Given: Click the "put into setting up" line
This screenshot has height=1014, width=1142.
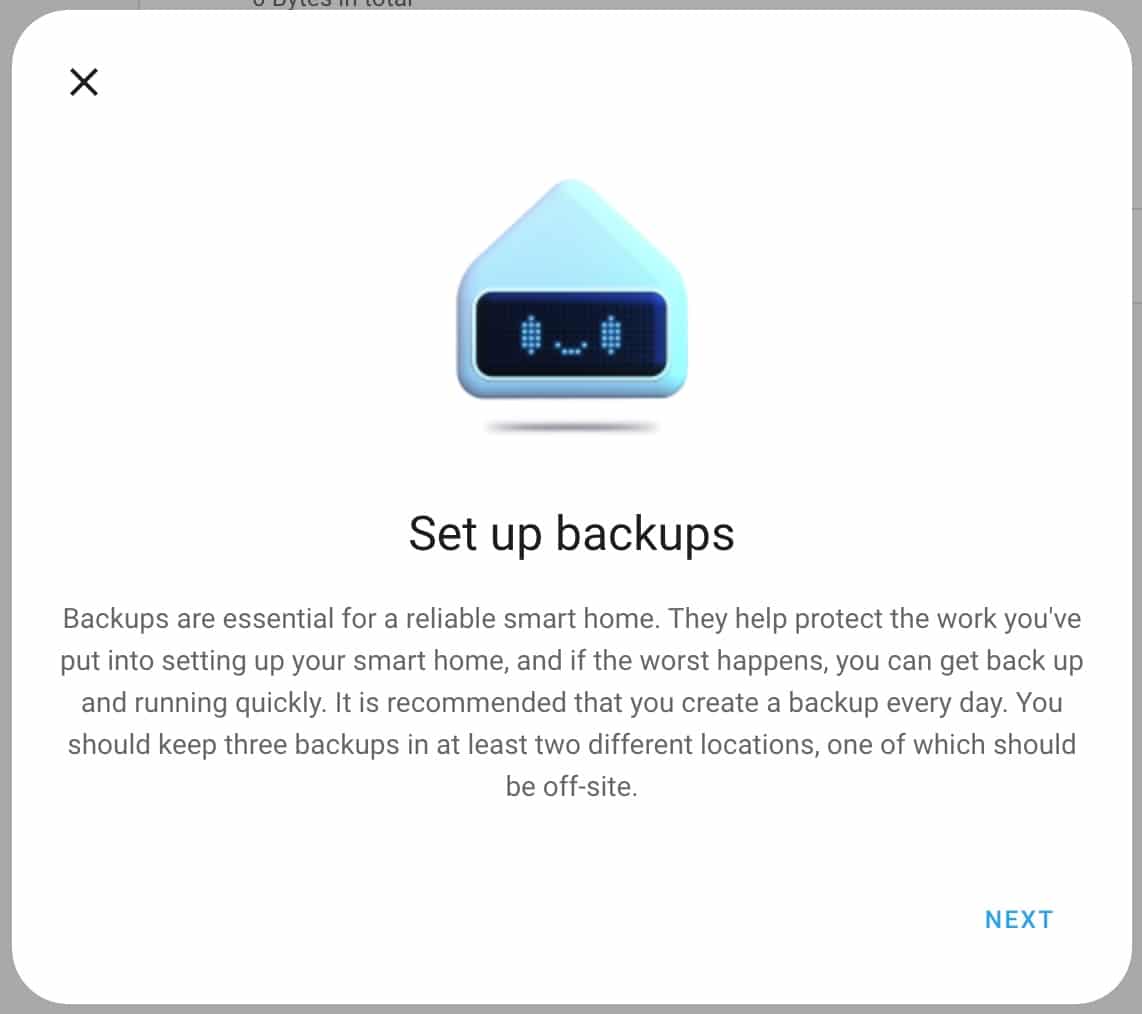Looking at the screenshot, I should pos(572,661).
